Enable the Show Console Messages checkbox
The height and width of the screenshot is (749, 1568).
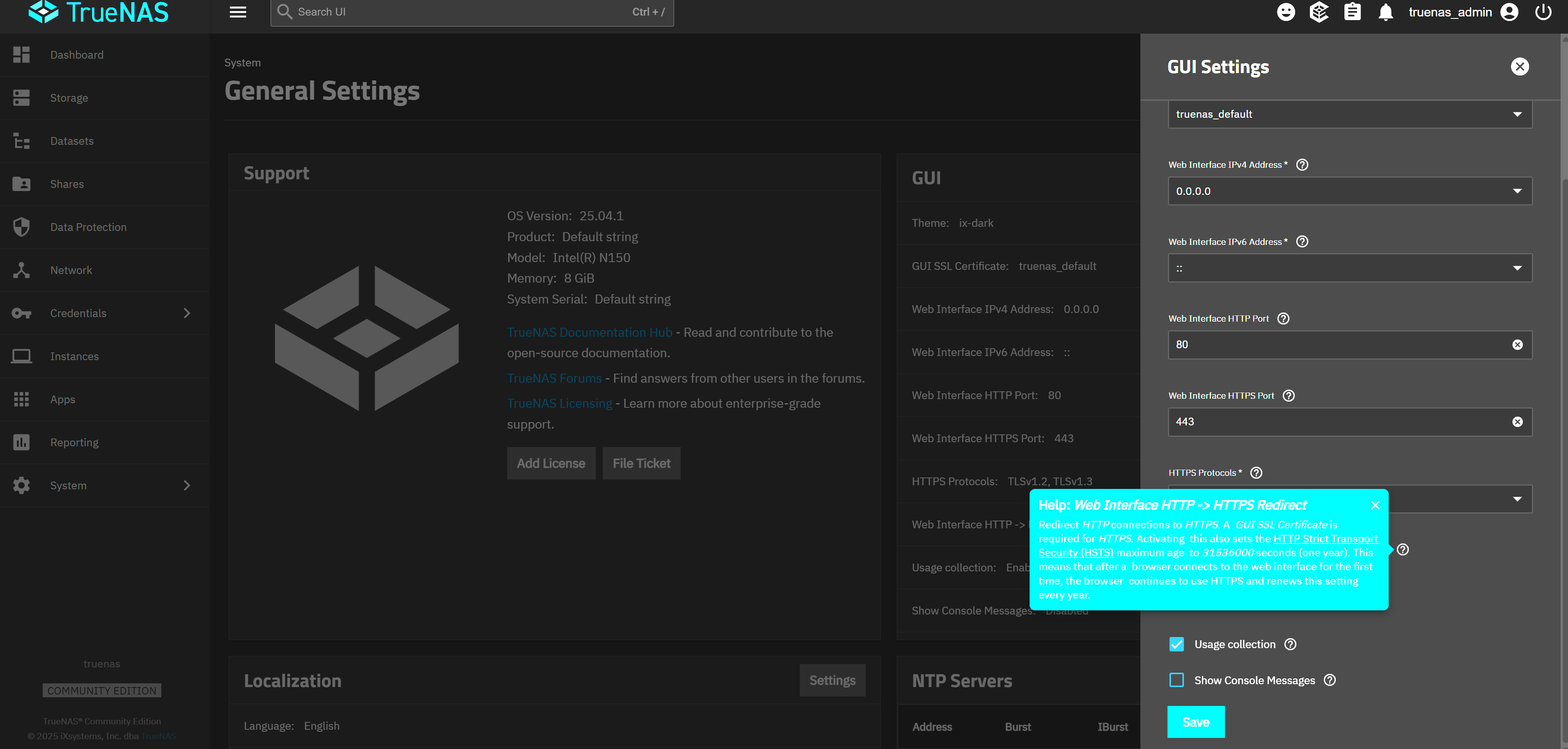pos(1177,680)
